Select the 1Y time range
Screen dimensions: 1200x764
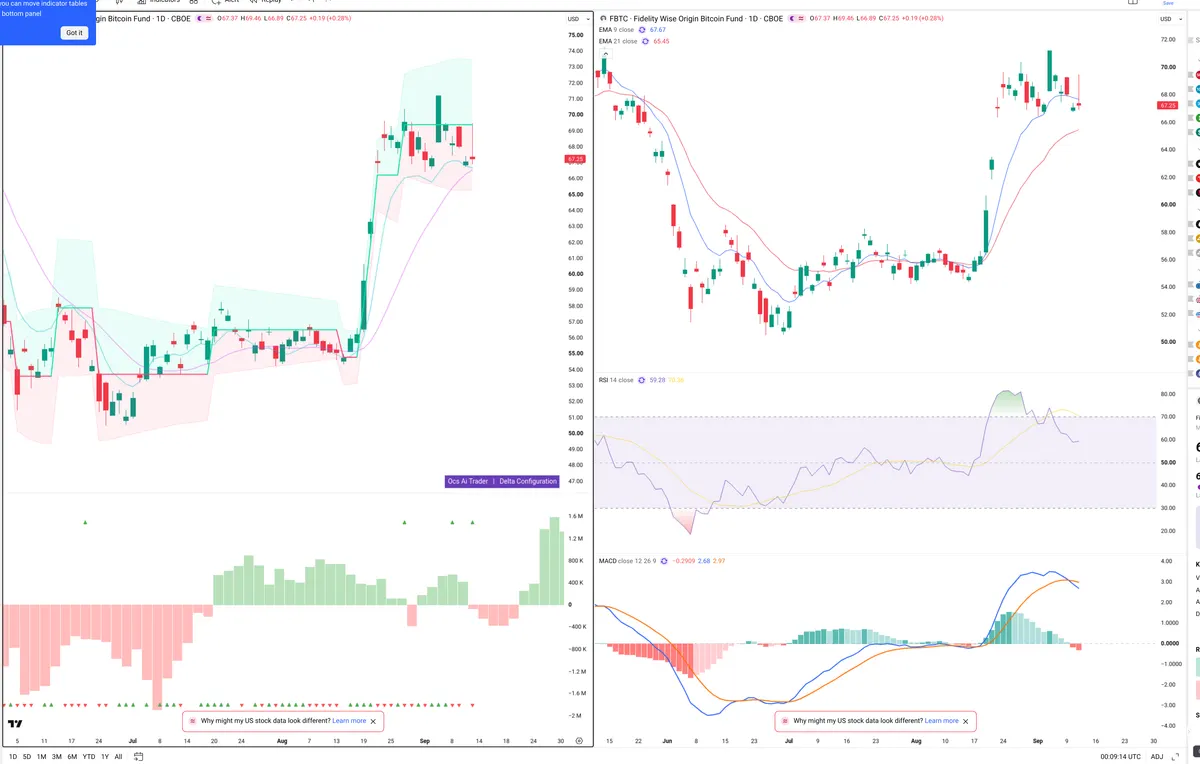click(105, 757)
